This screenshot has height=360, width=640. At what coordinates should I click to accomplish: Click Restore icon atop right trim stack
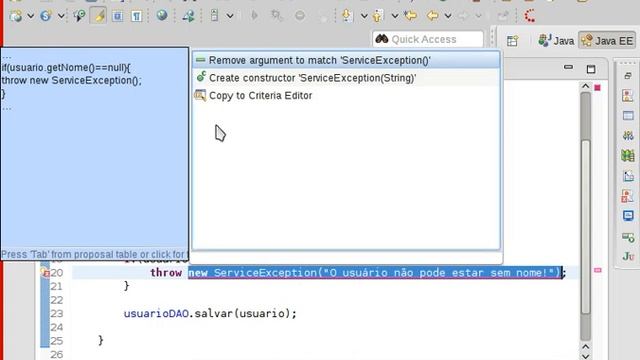point(628,76)
